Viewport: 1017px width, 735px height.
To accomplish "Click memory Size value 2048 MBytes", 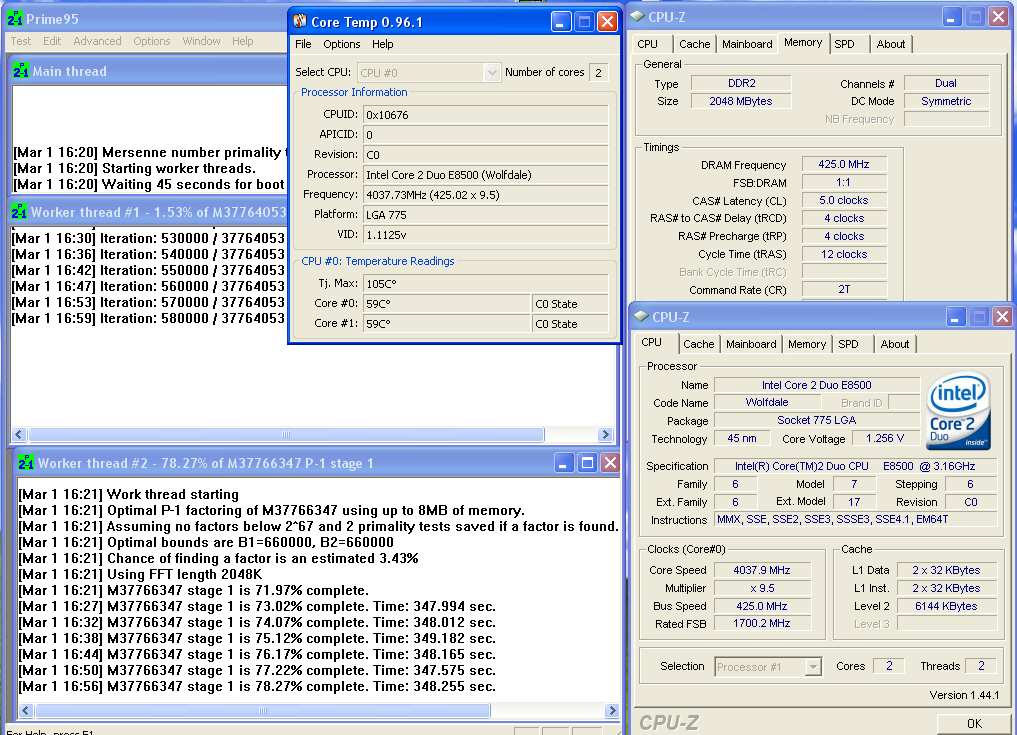I will coord(741,101).
